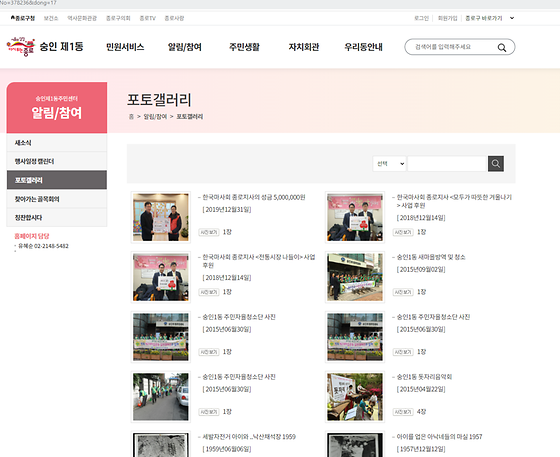This screenshot has height=457, width=560.
Task: Open thumbnail for 모두가 따뜻한 겨울나기 post
Action: (355, 217)
